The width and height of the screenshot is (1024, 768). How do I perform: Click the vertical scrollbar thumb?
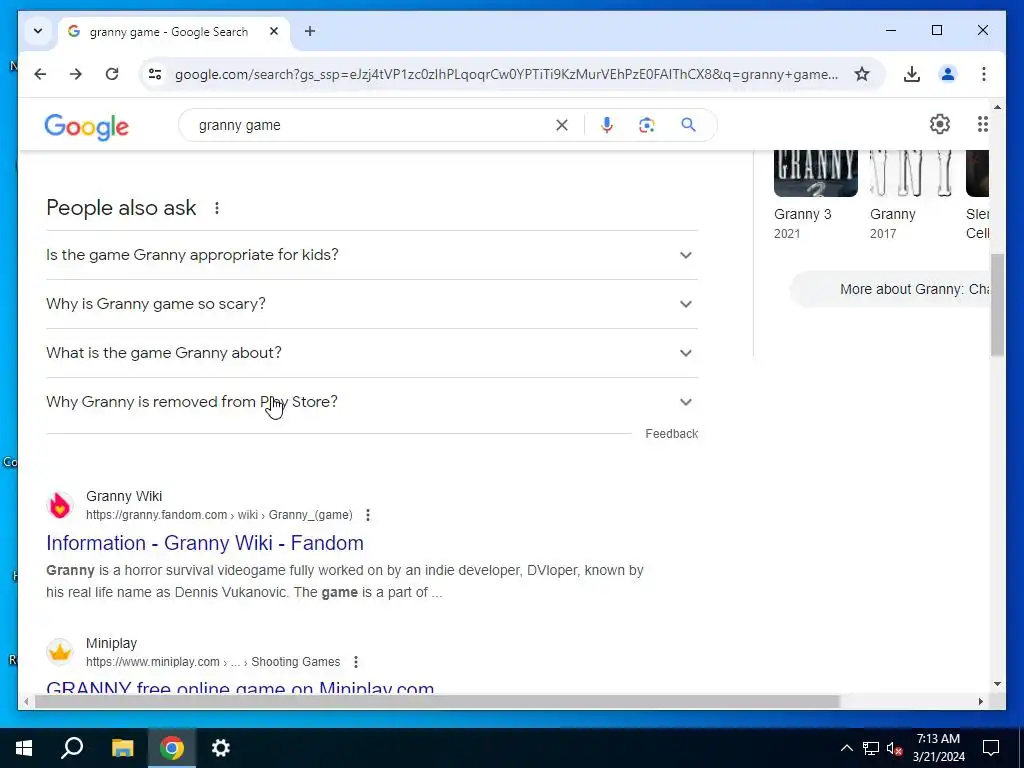coord(997,305)
